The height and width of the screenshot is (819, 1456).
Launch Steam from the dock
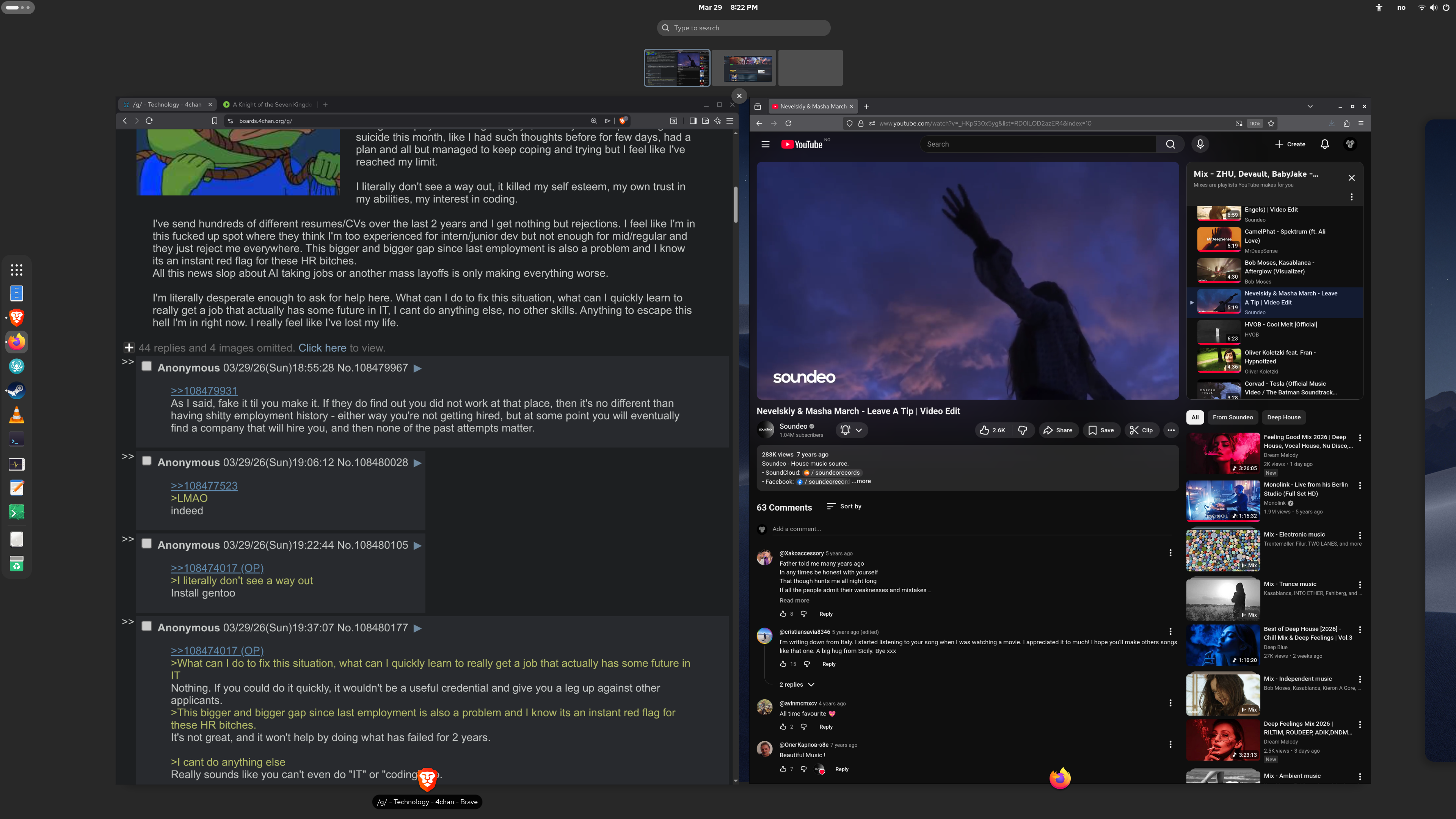16,391
